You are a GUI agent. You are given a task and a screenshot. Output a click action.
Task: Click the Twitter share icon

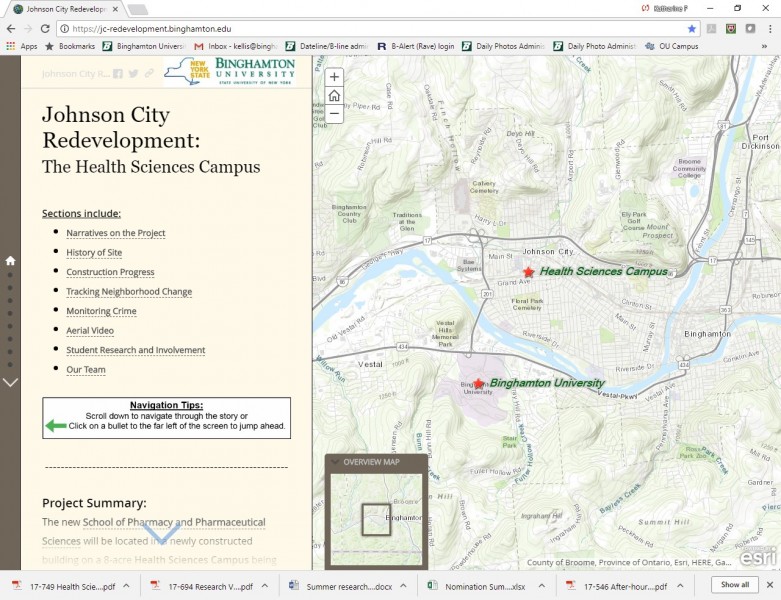(x=133, y=74)
